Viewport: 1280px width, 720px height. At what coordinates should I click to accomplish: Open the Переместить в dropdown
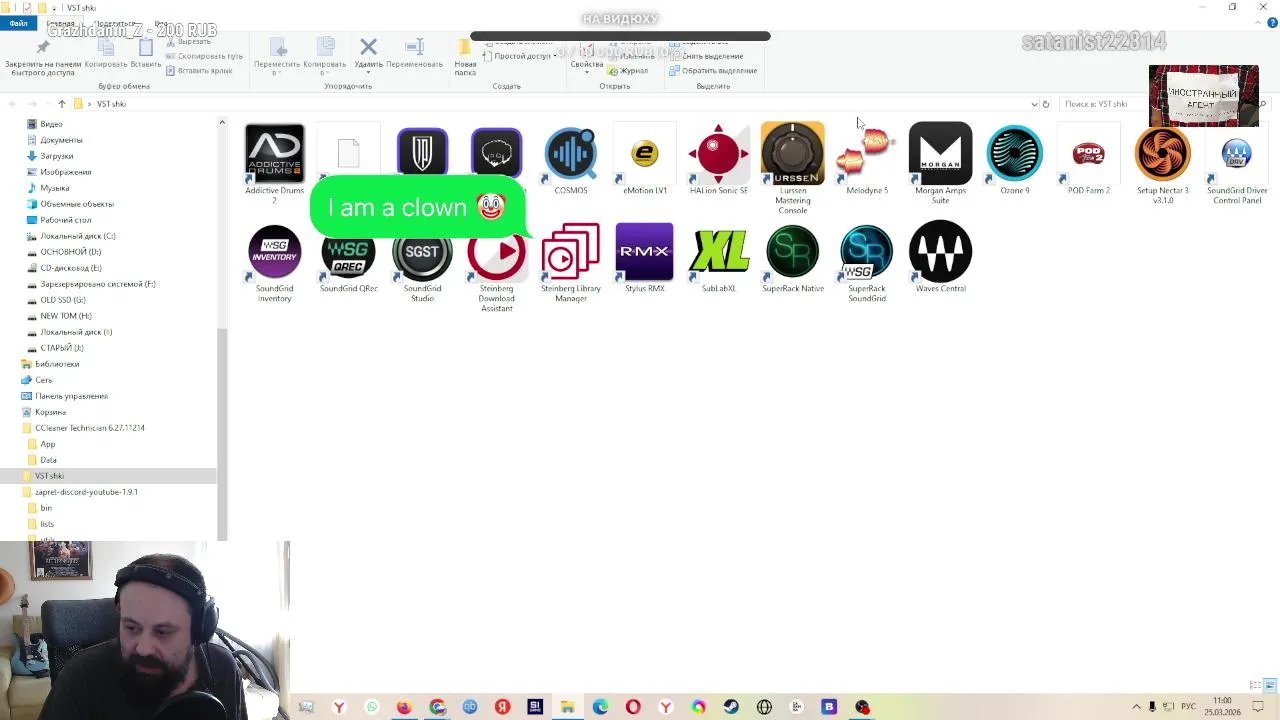pyautogui.click(x=277, y=58)
